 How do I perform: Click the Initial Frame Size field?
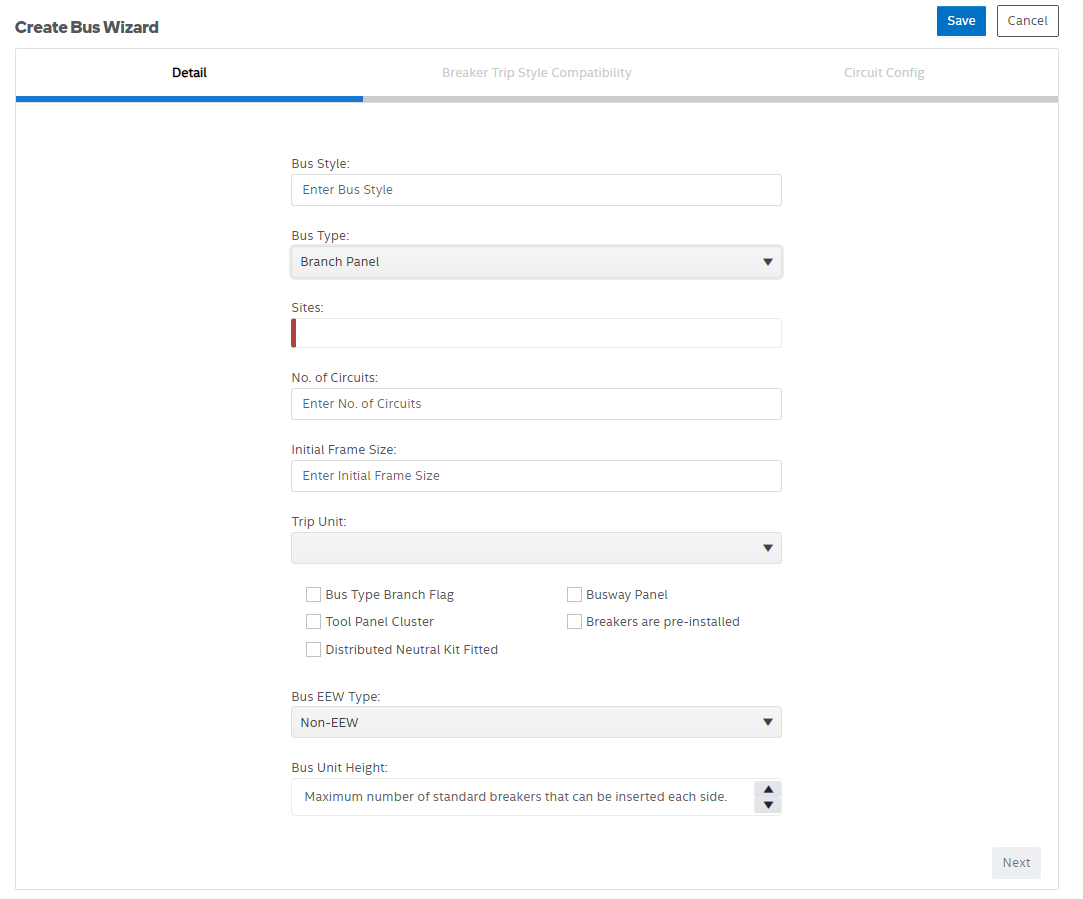click(536, 476)
